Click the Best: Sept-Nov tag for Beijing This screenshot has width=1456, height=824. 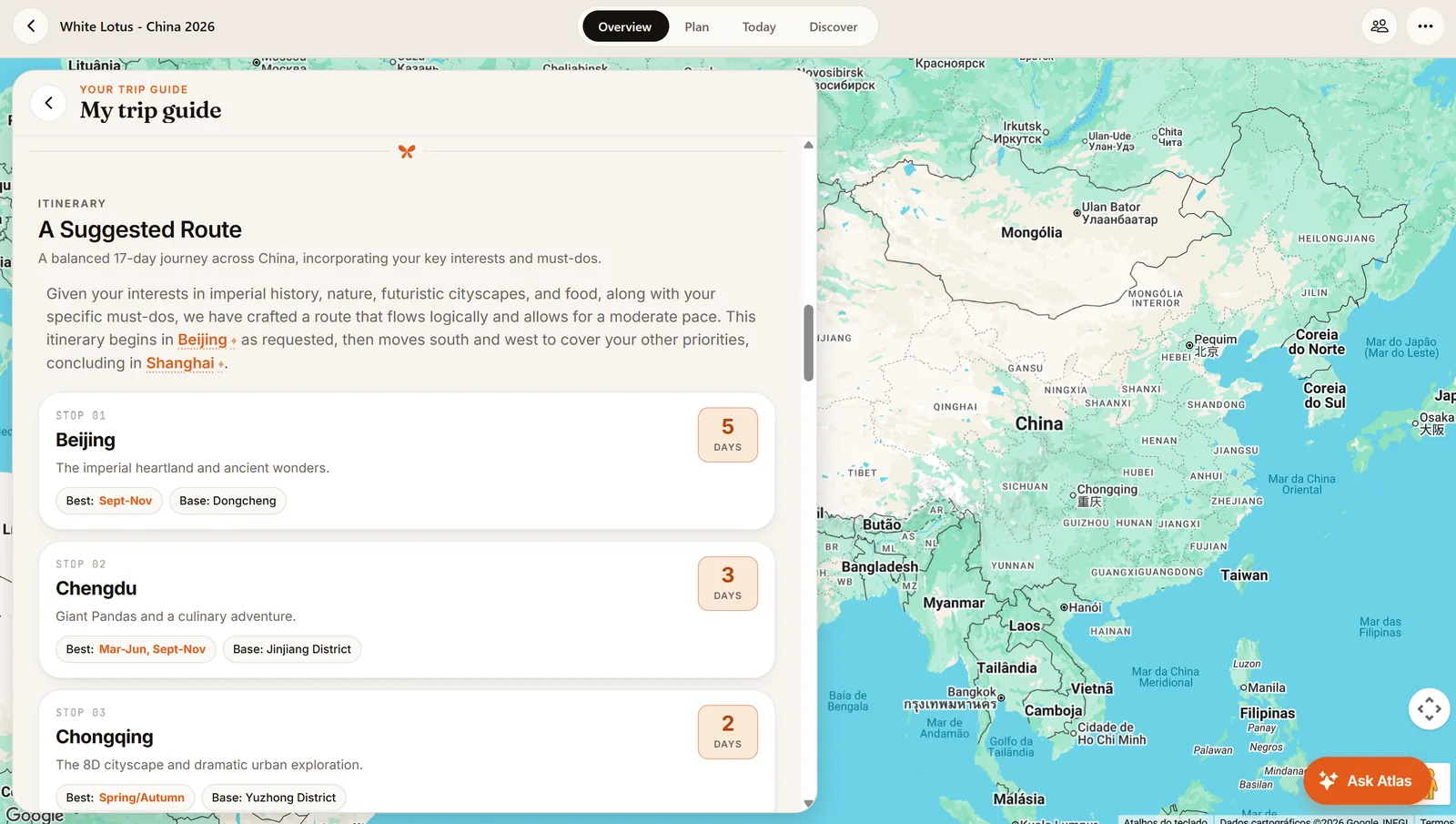[x=109, y=501]
